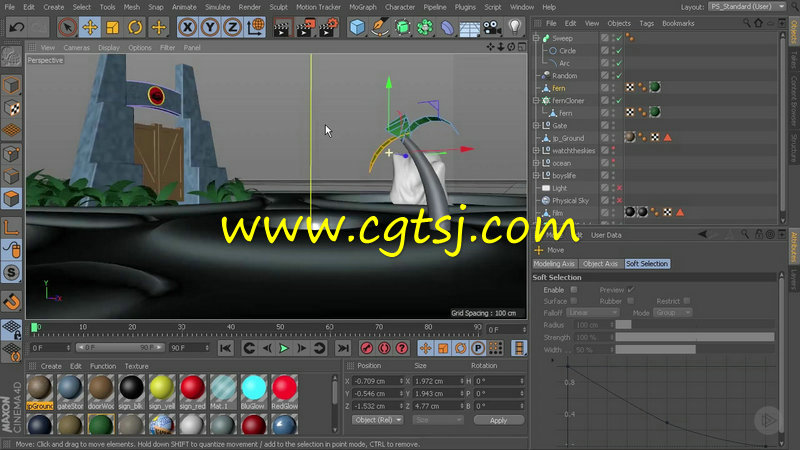Adjust the Strength slider

[x=694, y=337]
